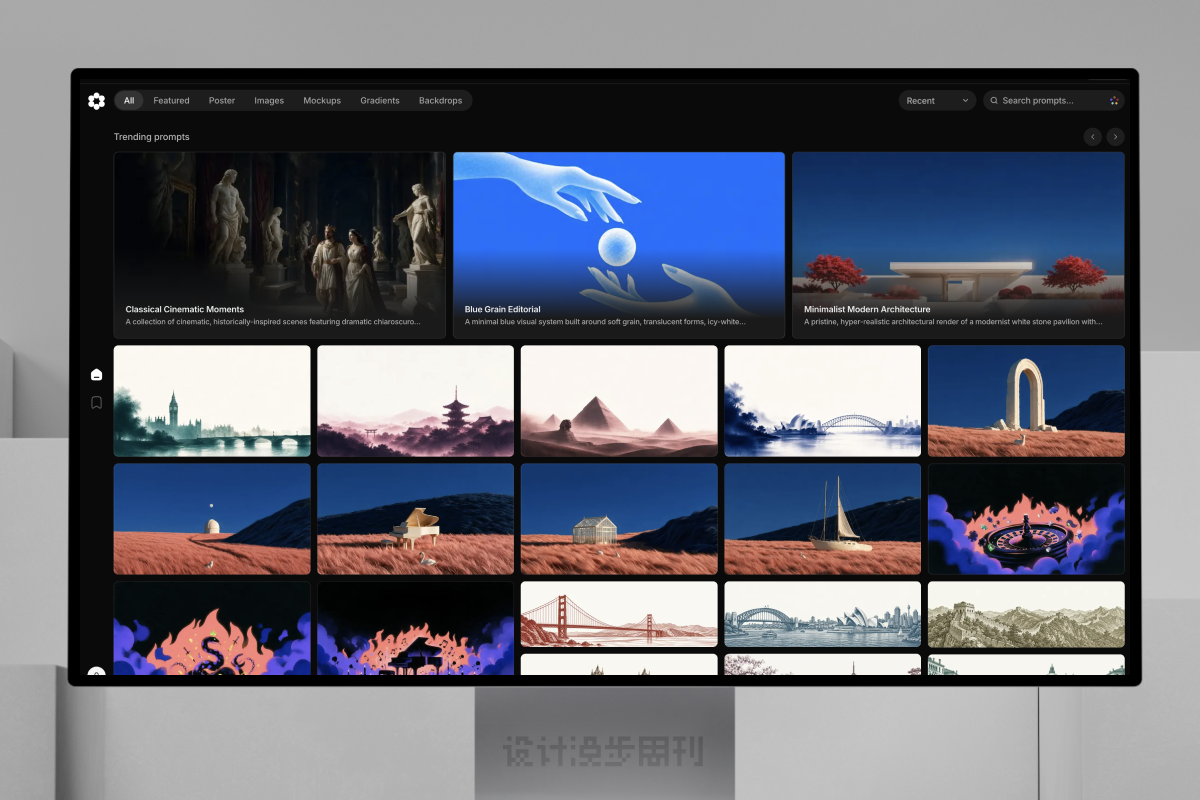Viewport: 1200px width, 800px height.
Task: Select the sailboat in field thumbnail
Action: pos(822,519)
